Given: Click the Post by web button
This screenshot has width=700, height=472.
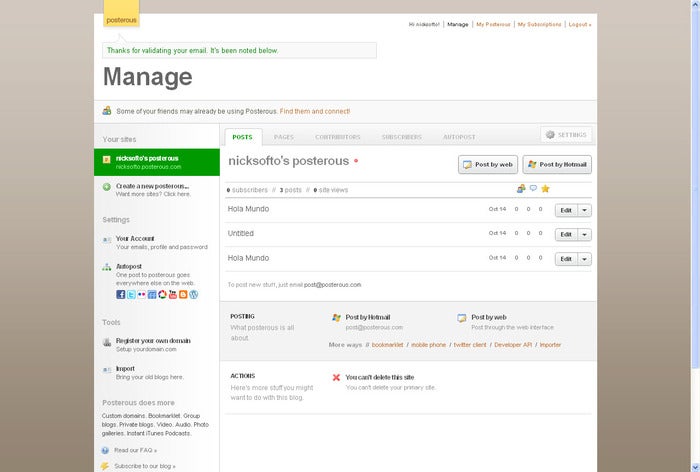Looking at the screenshot, I should pyautogui.click(x=488, y=164).
